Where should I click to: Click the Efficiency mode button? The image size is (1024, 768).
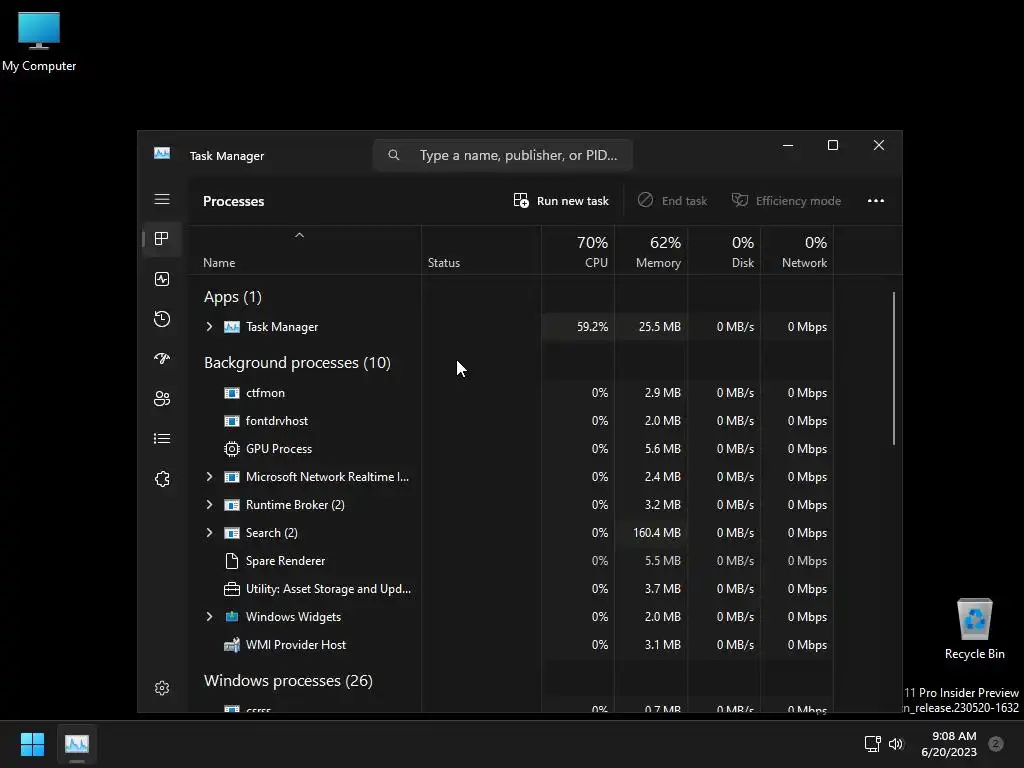(x=786, y=200)
